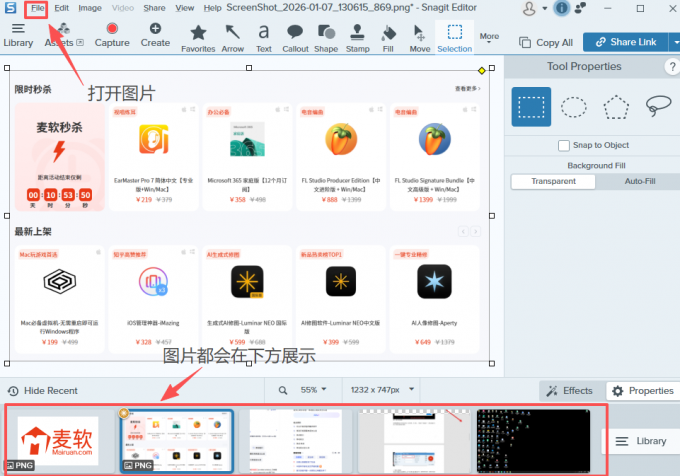The height and width of the screenshot is (476, 680).
Task: Click '限时秒杀' heading text in canvas
Action: [x=33, y=89]
